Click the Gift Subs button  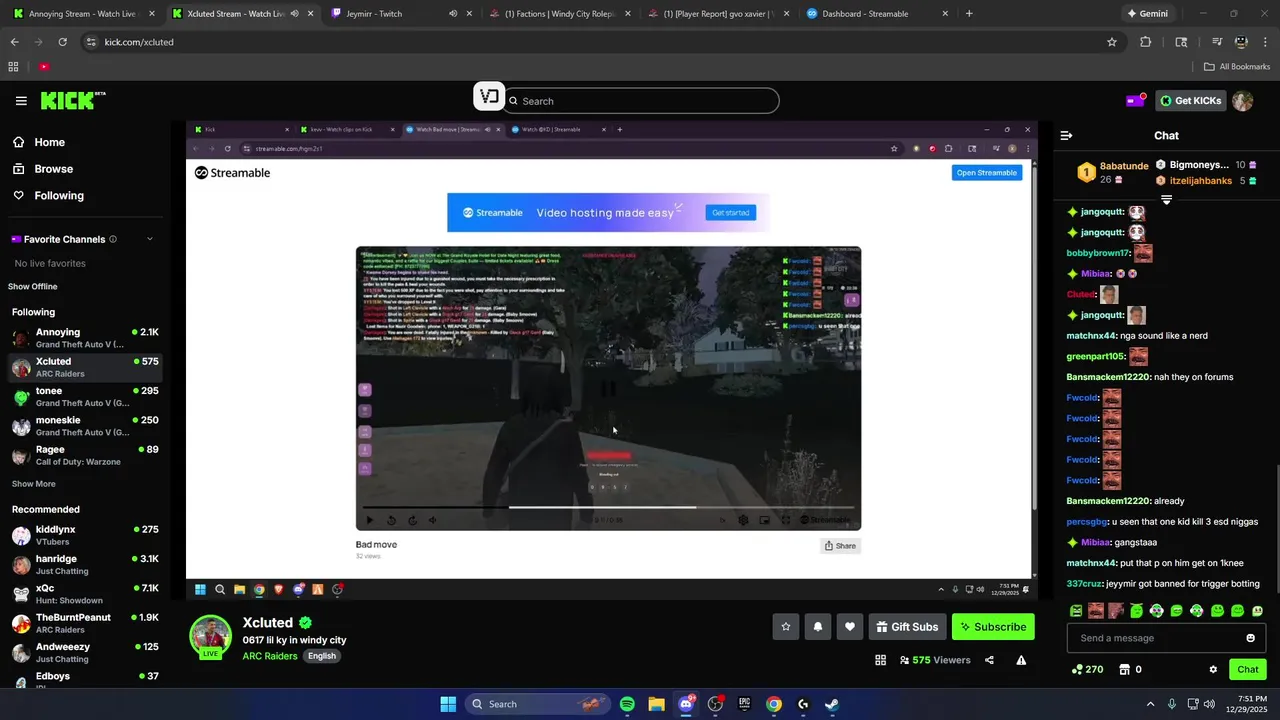pyautogui.click(x=908, y=627)
